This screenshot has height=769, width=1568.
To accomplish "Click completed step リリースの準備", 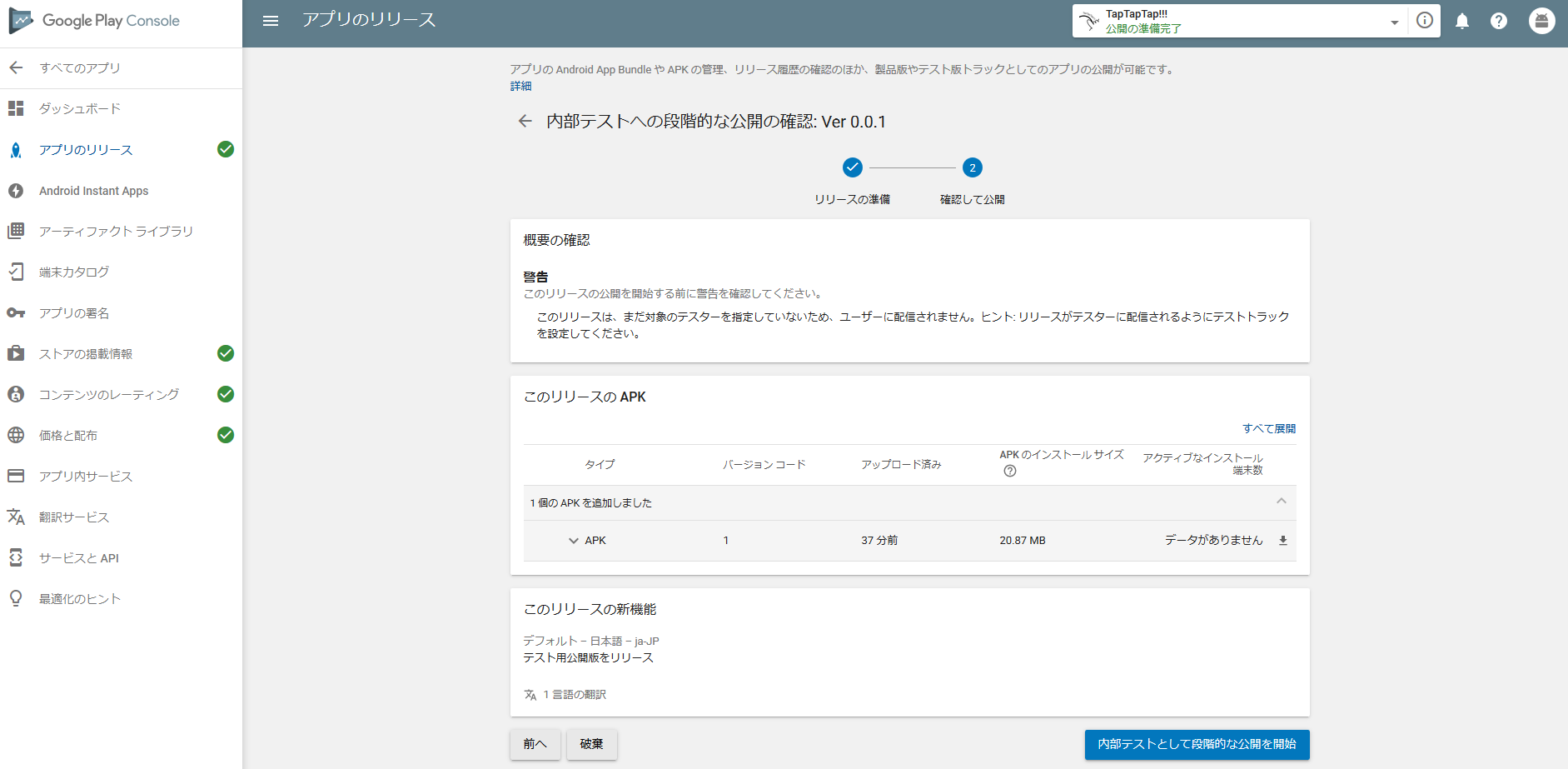I will 853,167.
